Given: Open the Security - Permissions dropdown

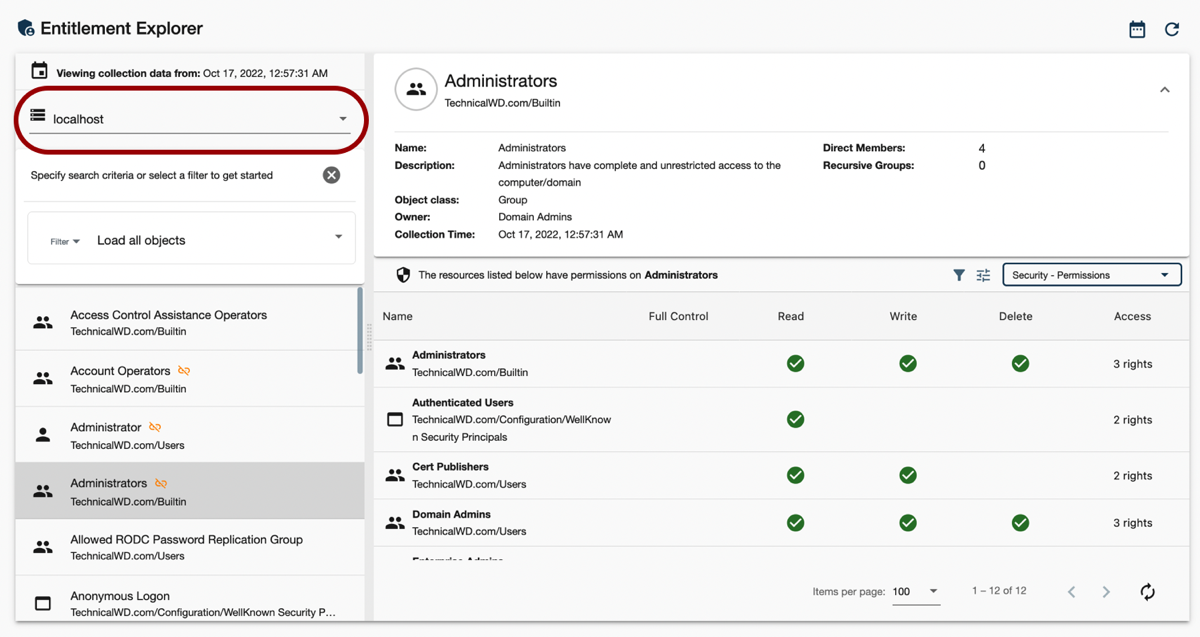Looking at the screenshot, I should click(1091, 275).
